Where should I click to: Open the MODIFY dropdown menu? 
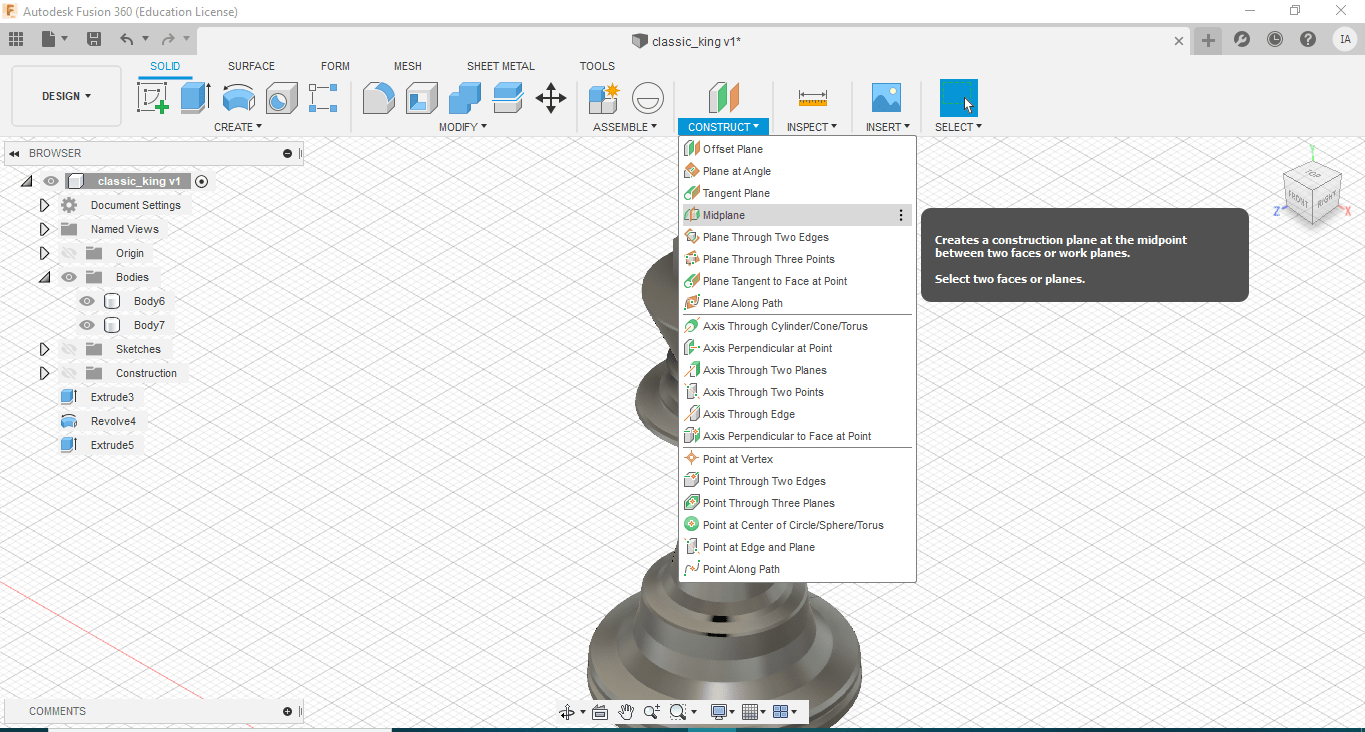pos(463,127)
